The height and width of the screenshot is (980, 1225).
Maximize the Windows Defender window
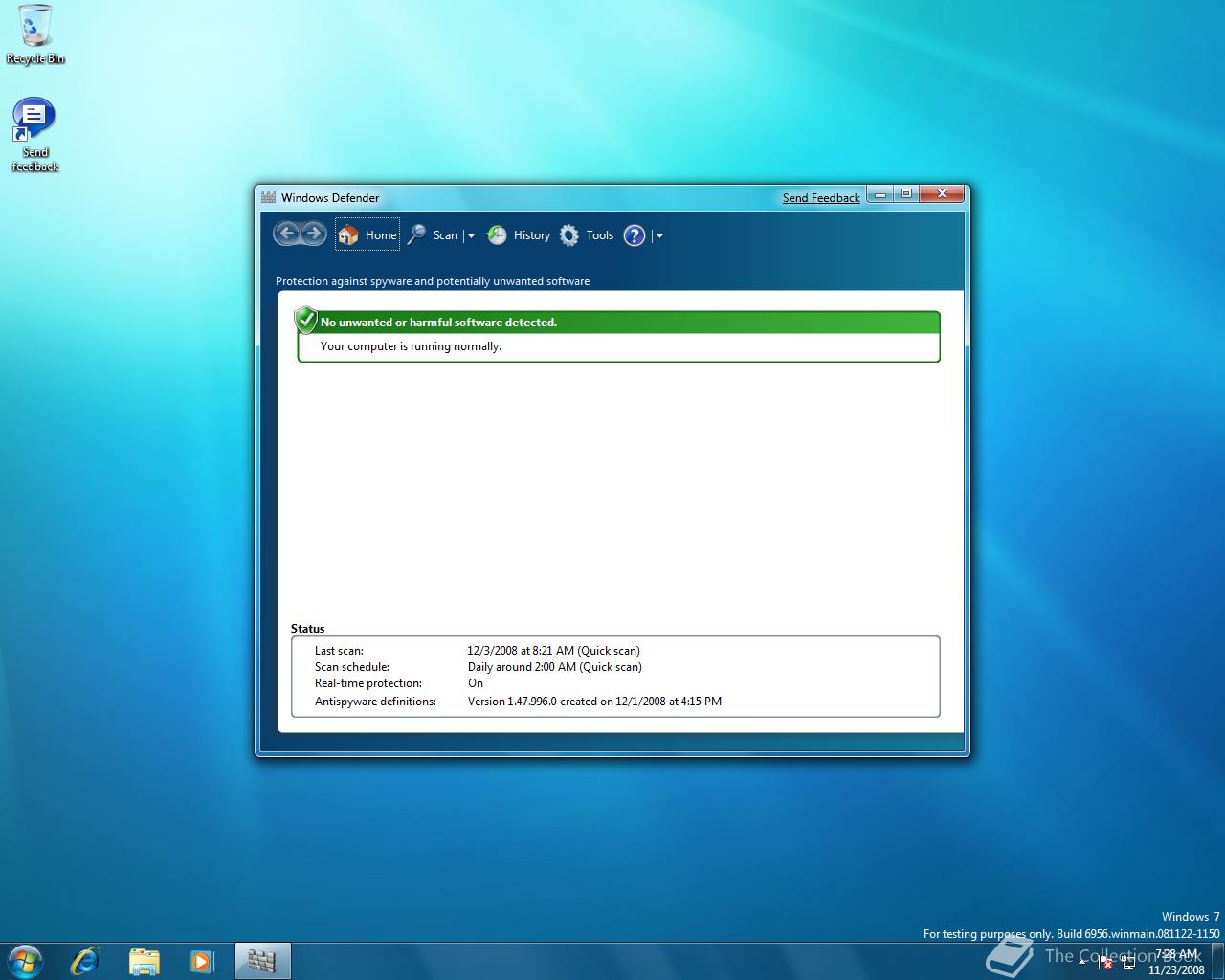[x=905, y=194]
